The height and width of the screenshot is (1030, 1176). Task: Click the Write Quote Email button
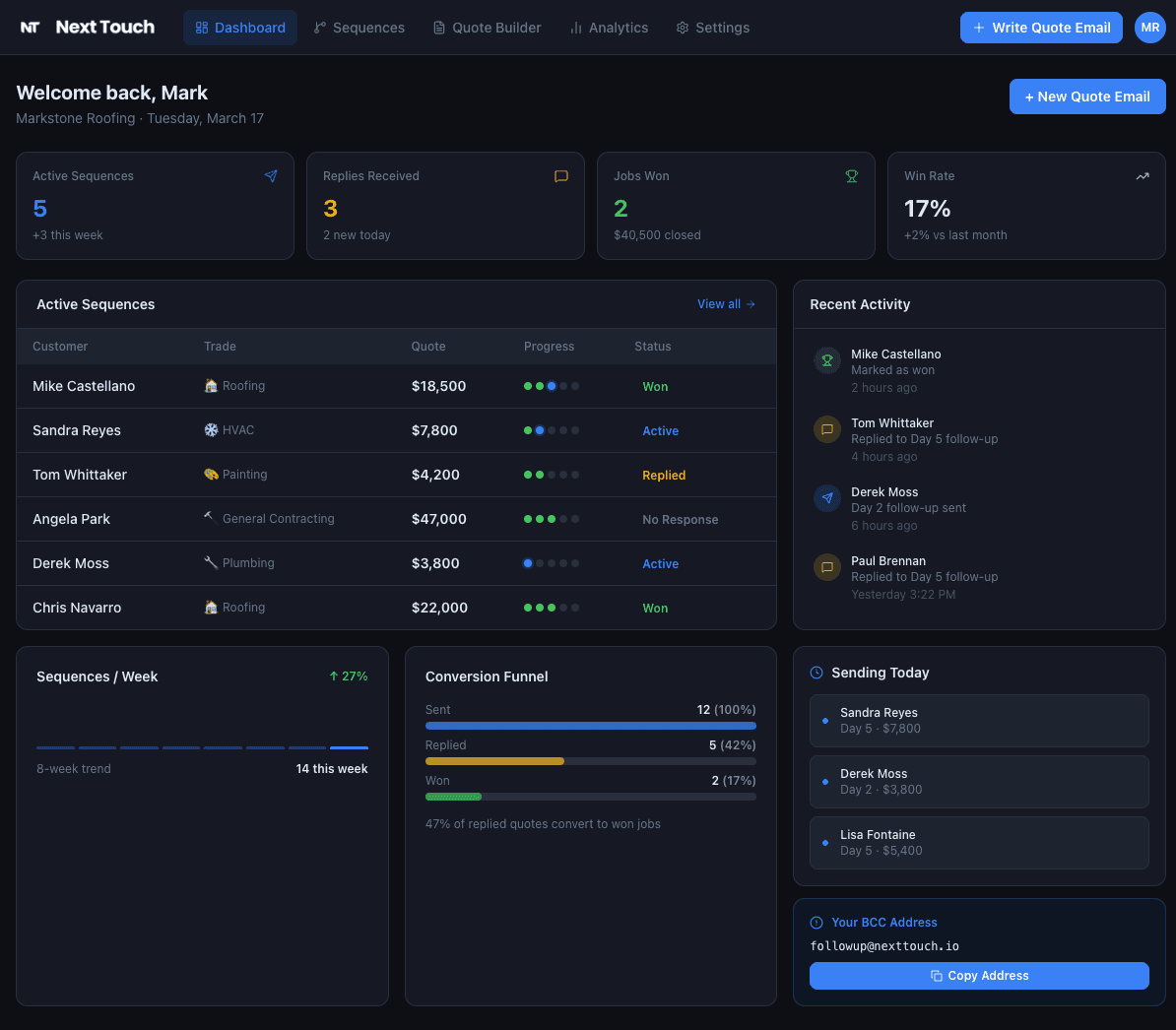(x=1041, y=28)
